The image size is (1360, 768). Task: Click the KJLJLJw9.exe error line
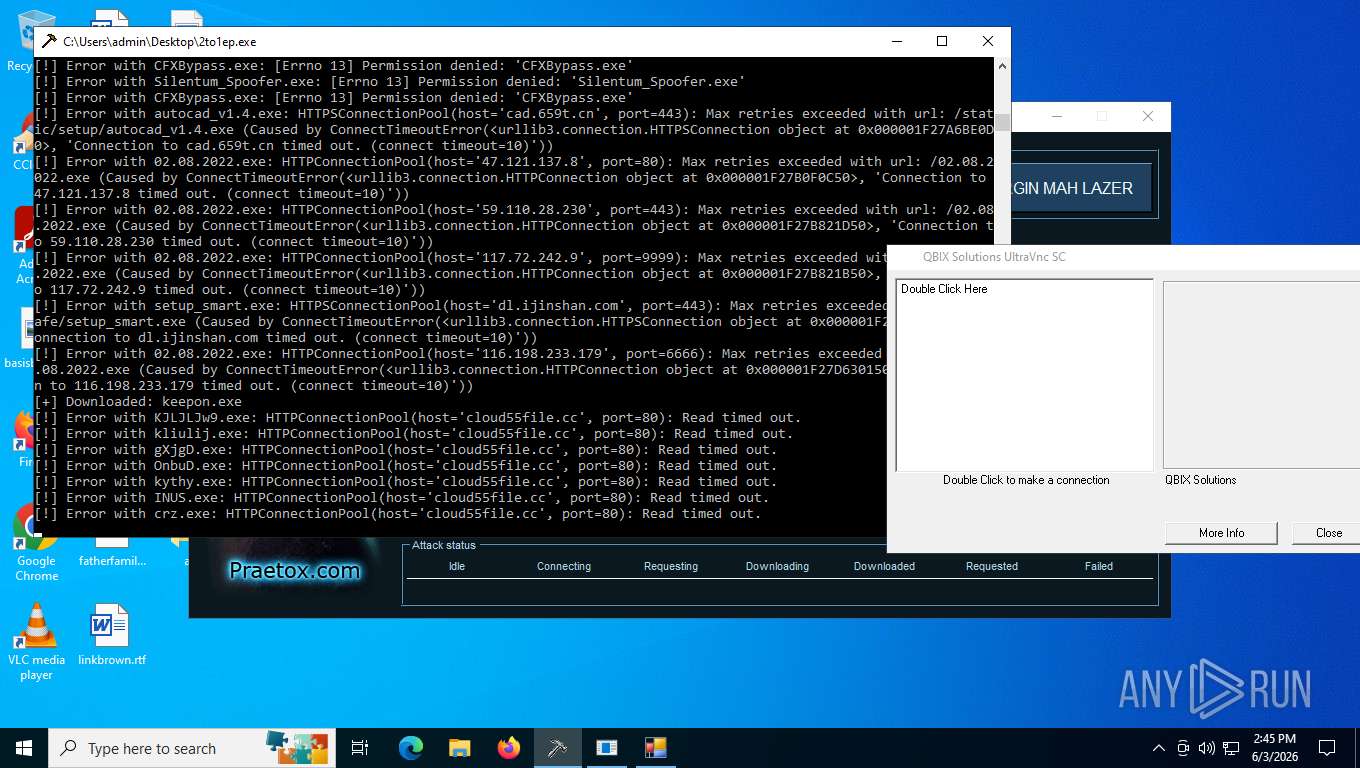[x=417, y=417]
